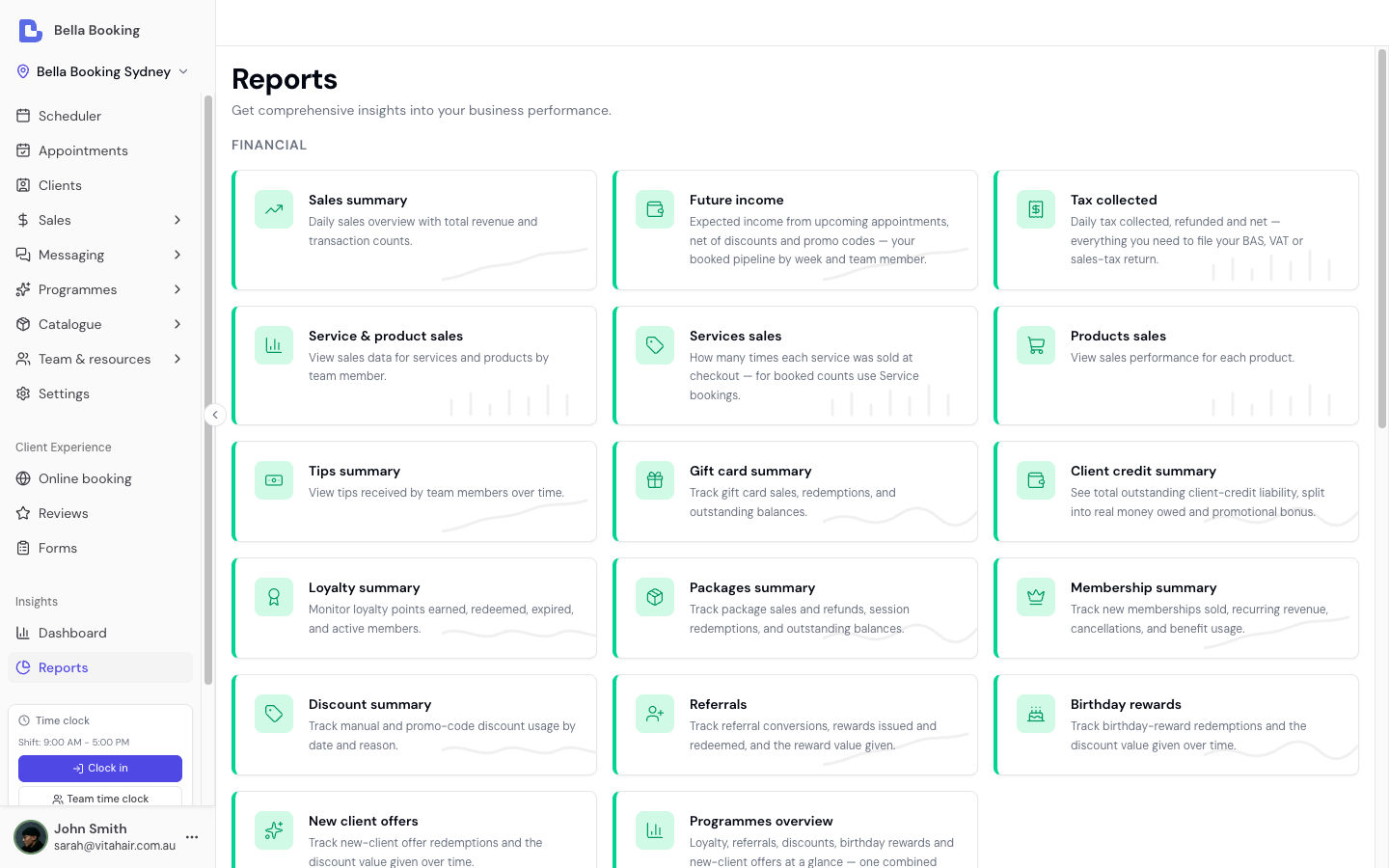Expand the Messaging submenu chevron
The width and height of the screenshot is (1389, 868).
click(177, 255)
